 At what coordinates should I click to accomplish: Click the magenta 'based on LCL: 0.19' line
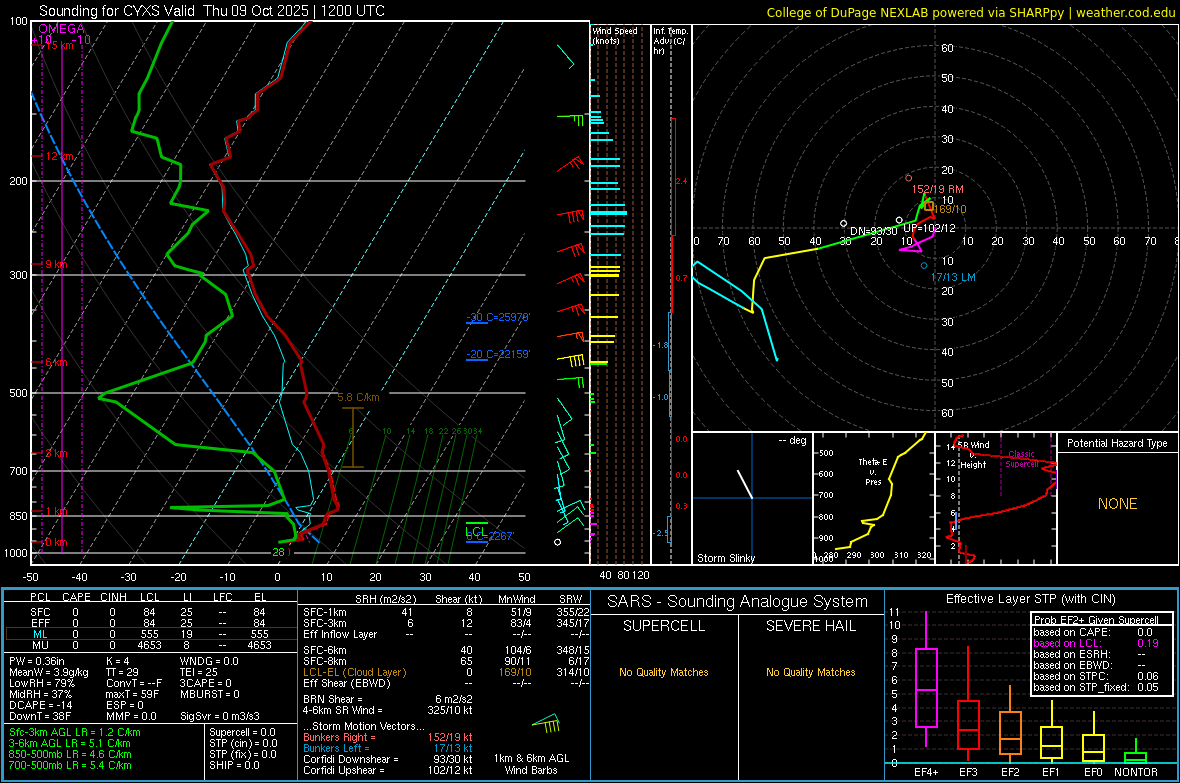[x=1096, y=643]
